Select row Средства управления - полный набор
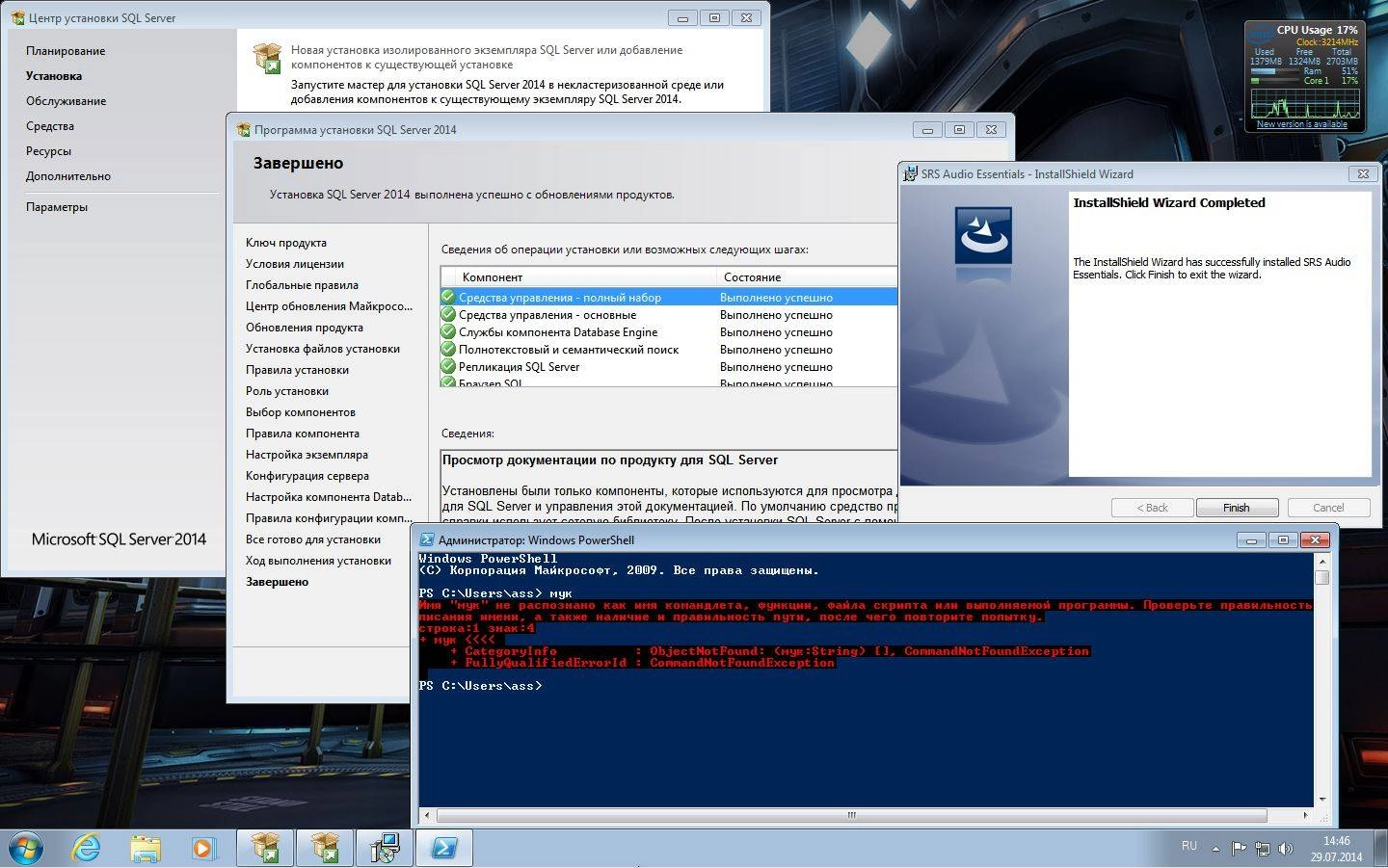Image resolution: width=1388 pixels, height=868 pixels. coord(669,298)
